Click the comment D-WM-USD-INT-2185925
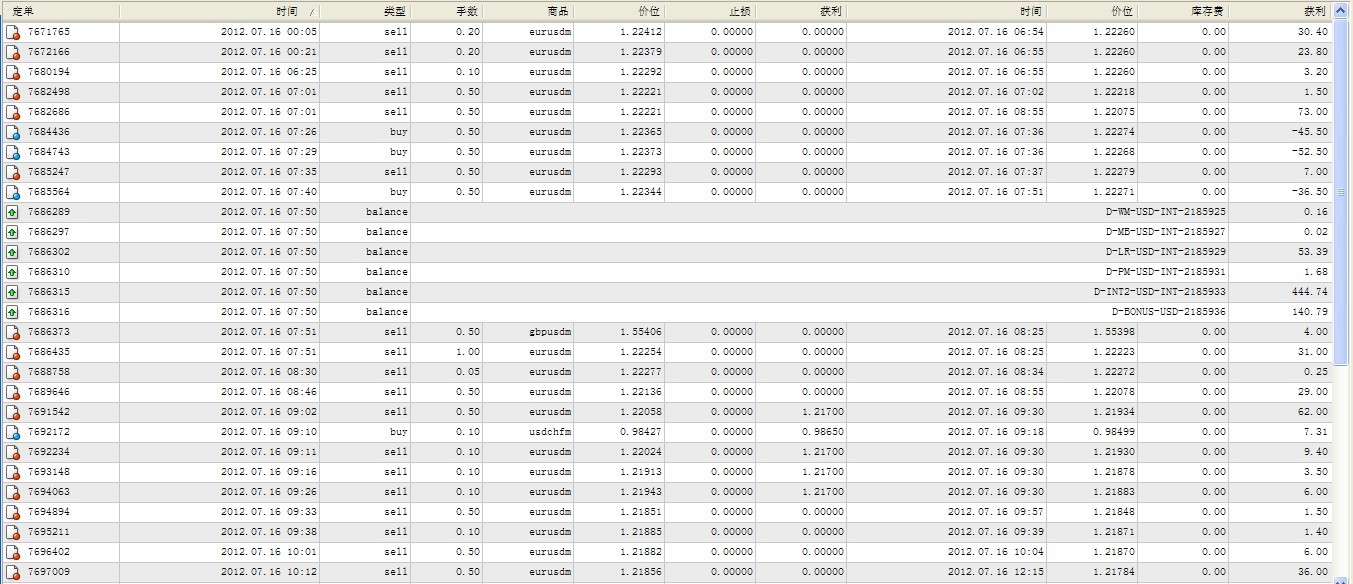The image size is (1353, 584). (x=1165, y=212)
